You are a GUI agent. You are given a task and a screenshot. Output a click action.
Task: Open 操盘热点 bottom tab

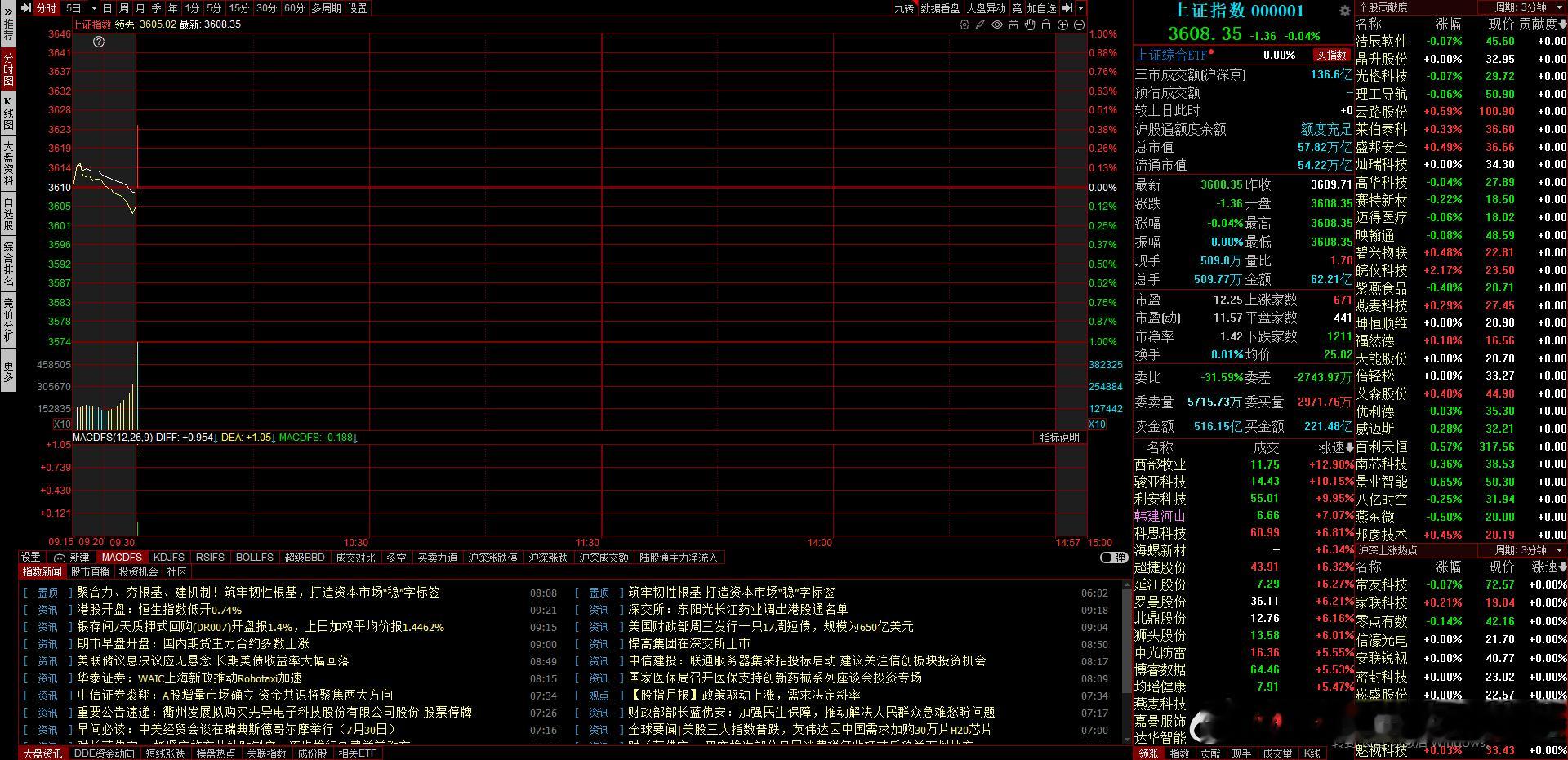click(x=216, y=753)
